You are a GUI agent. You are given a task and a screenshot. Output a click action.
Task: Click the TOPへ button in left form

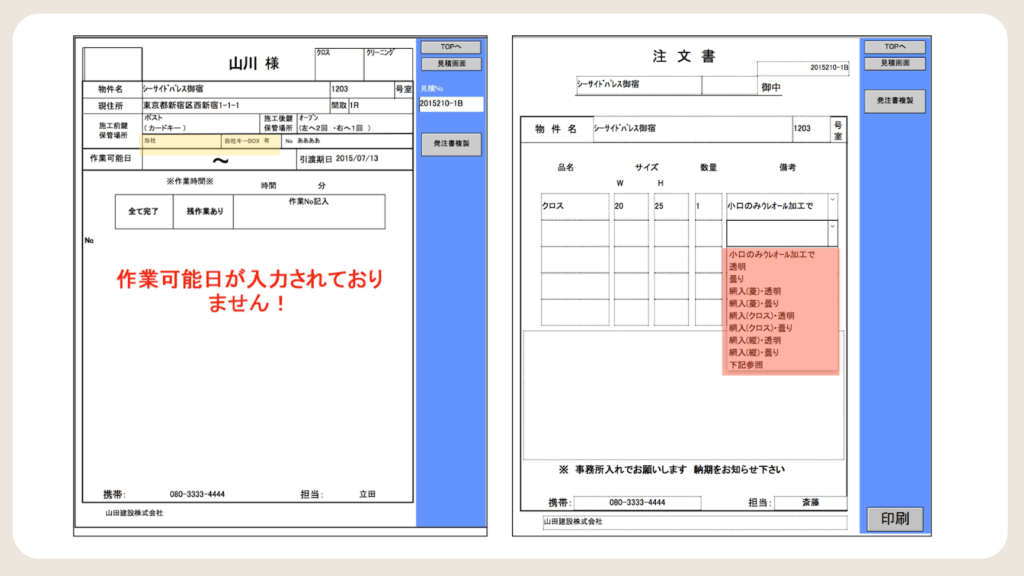(x=450, y=47)
